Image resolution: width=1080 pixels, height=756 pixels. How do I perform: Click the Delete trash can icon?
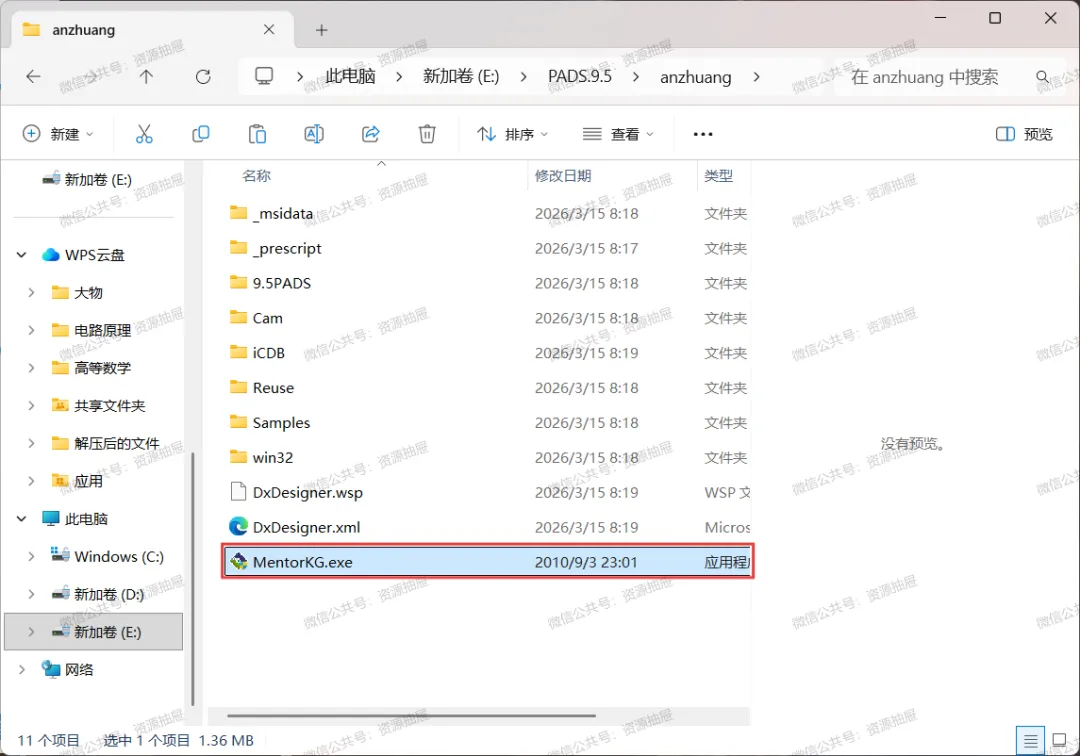(427, 134)
